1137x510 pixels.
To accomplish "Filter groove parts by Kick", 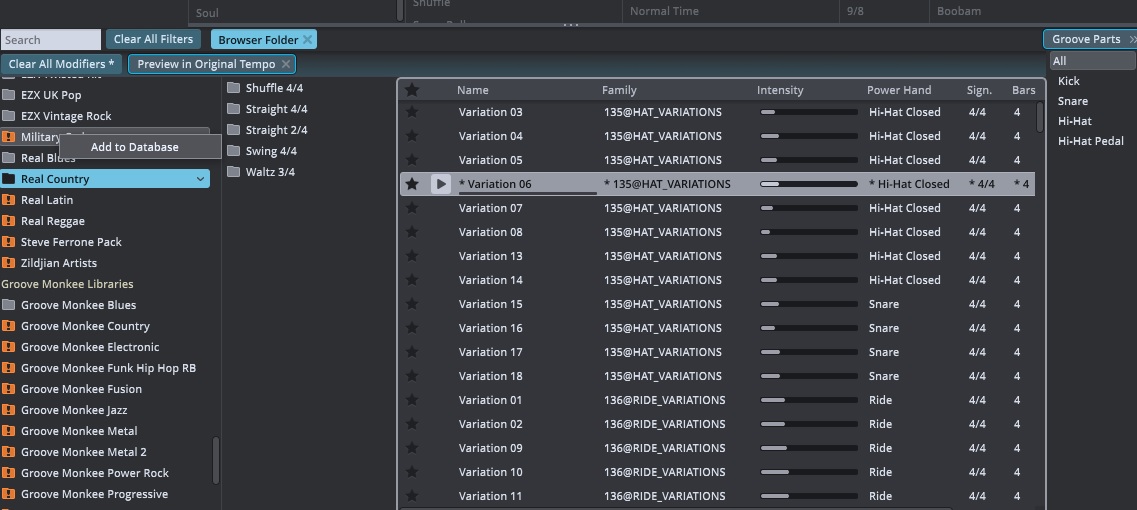I will (x=1069, y=81).
